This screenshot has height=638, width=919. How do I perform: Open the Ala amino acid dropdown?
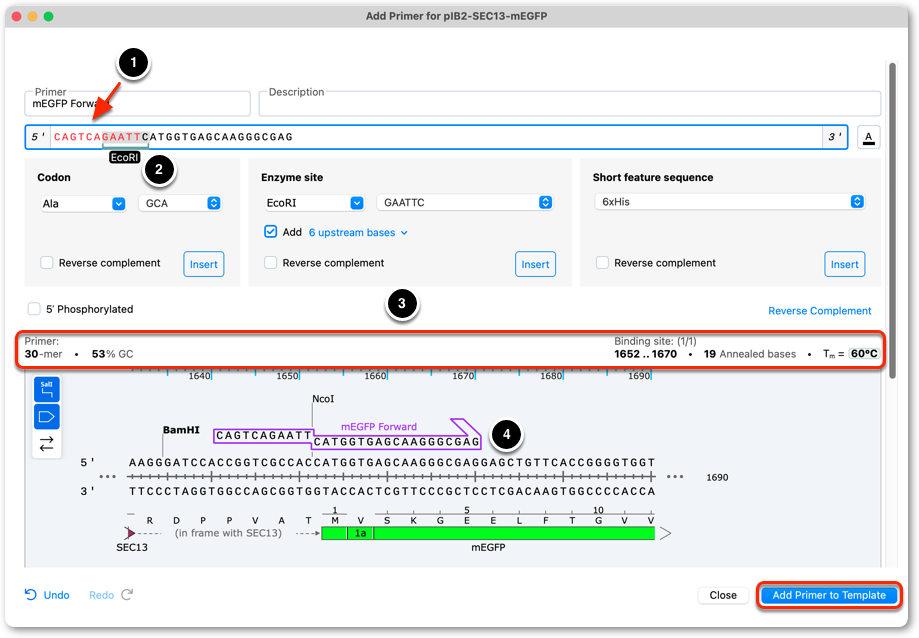(x=83, y=203)
